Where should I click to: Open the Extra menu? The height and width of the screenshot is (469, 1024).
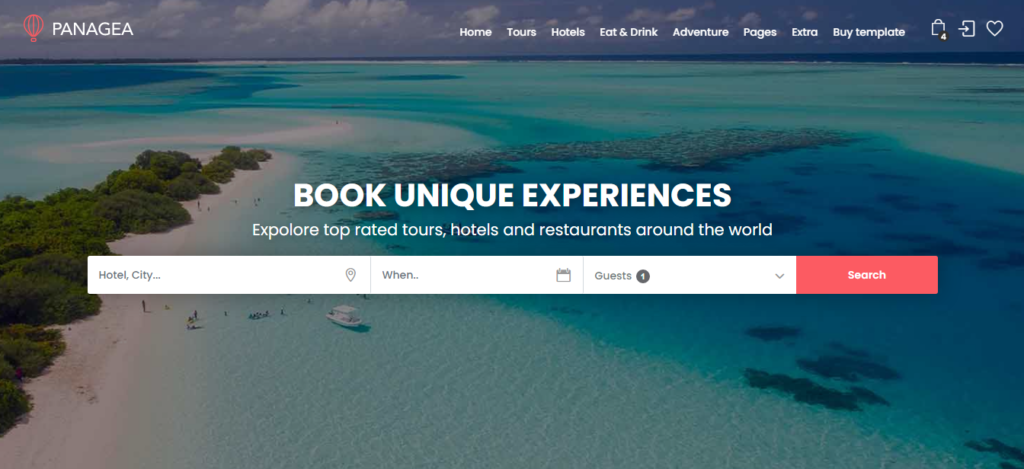[x=805, y=32]
